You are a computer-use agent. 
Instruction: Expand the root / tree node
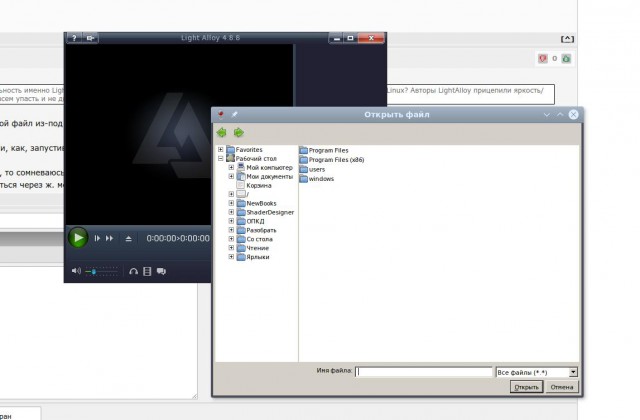point(231,194)
